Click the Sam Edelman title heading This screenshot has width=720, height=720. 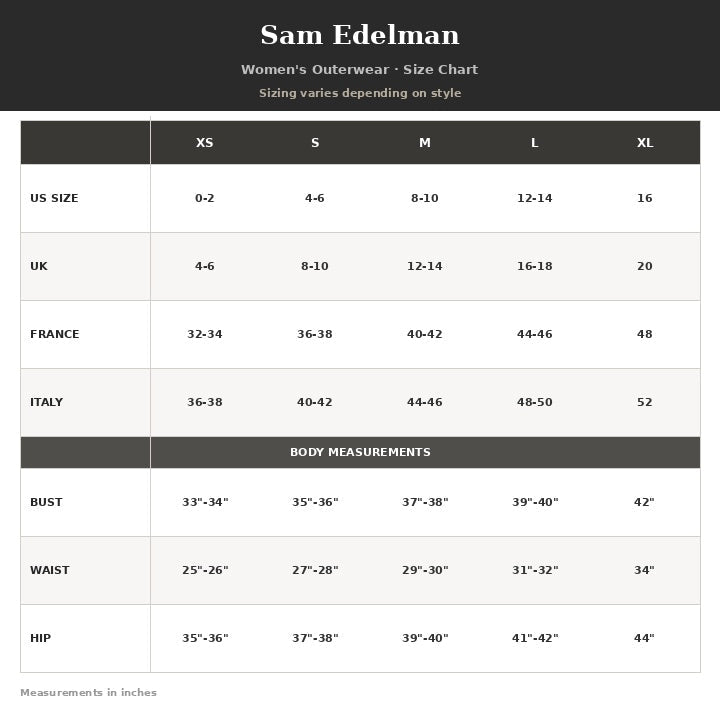tap(360, 35)
